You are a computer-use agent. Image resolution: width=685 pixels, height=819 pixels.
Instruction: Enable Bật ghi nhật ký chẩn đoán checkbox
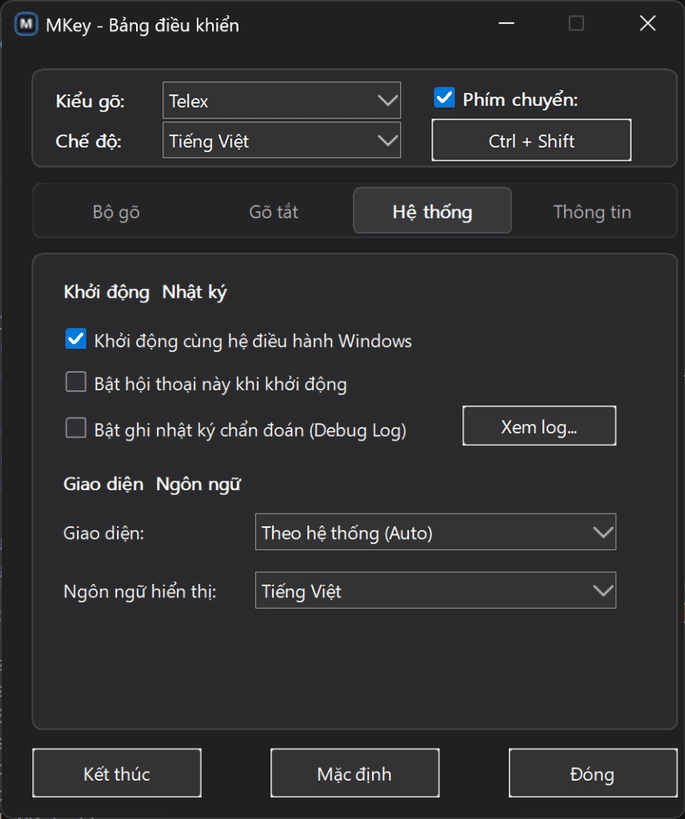(x=76, y=428)
